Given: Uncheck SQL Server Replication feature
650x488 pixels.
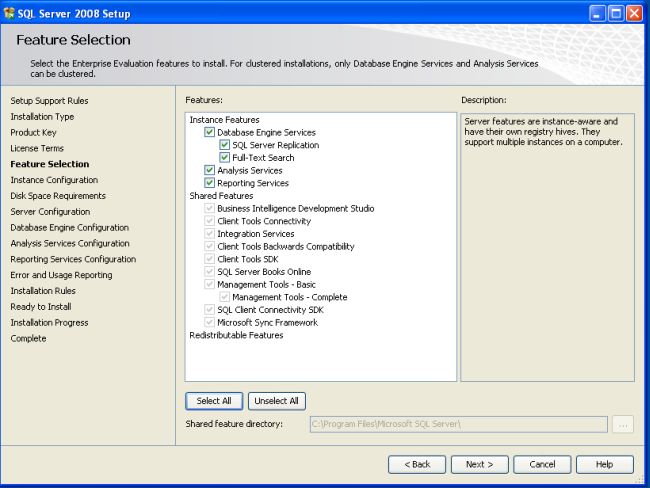Looking at the screenshot, I should click(x=224, y=145).
